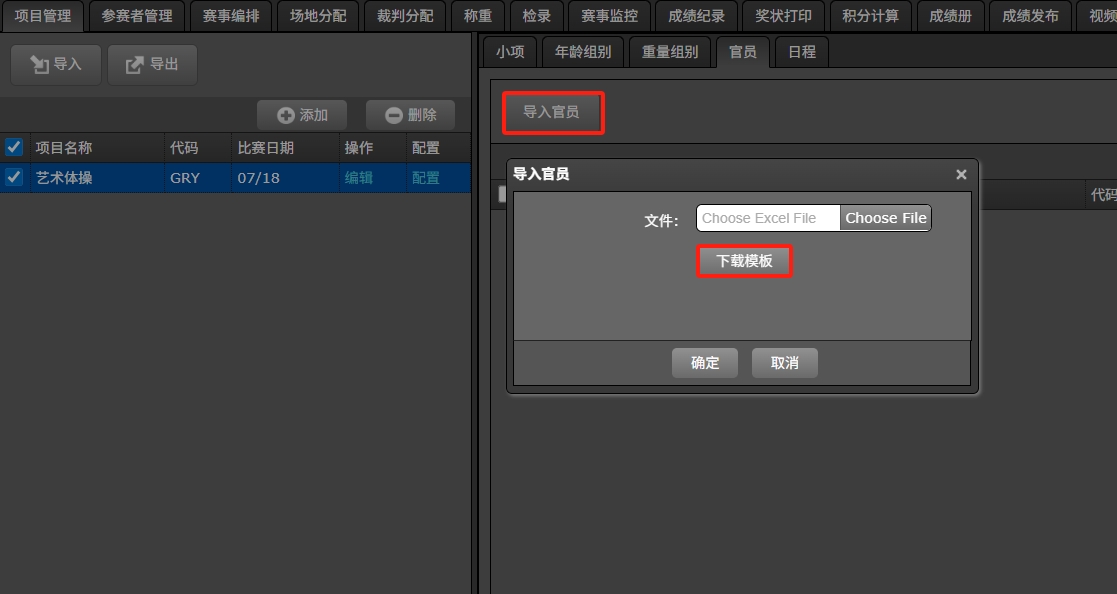
Task: Click the 文件 file input field
Action: (x=767, y=217)
